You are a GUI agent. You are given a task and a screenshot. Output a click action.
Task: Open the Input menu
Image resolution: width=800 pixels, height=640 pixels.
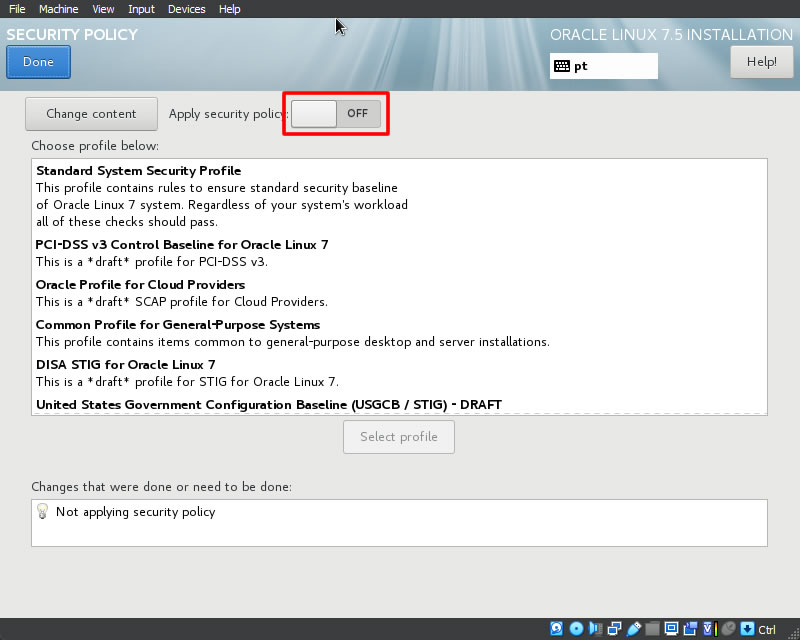[x=141, y=9]
